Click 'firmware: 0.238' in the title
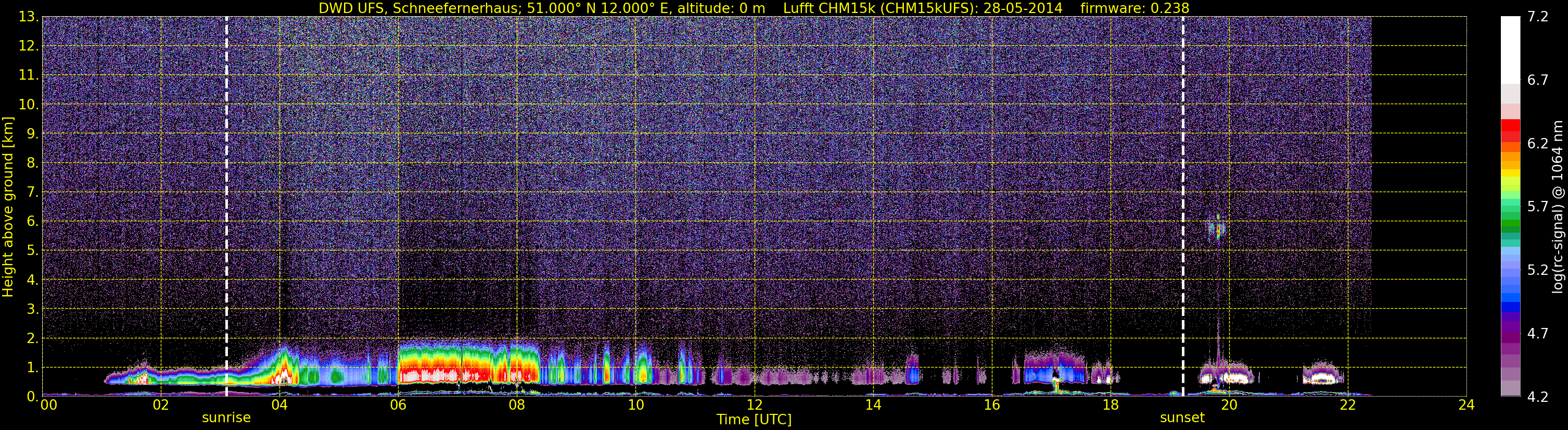 tap(1134, 8)
